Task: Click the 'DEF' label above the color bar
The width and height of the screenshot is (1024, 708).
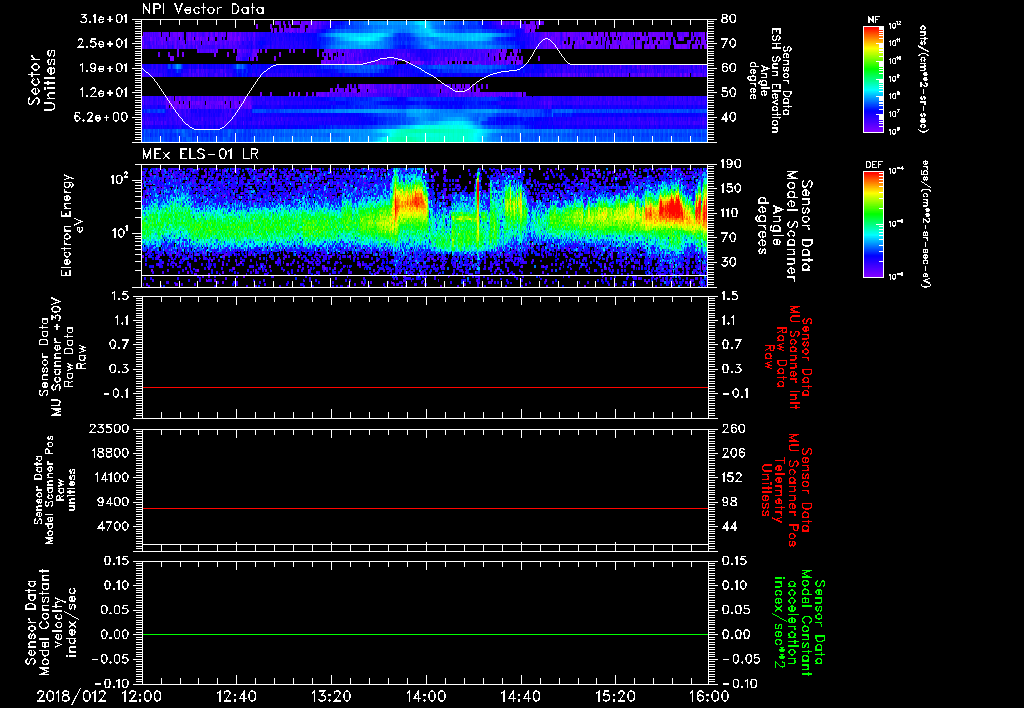Action: (x=874, y=165)
